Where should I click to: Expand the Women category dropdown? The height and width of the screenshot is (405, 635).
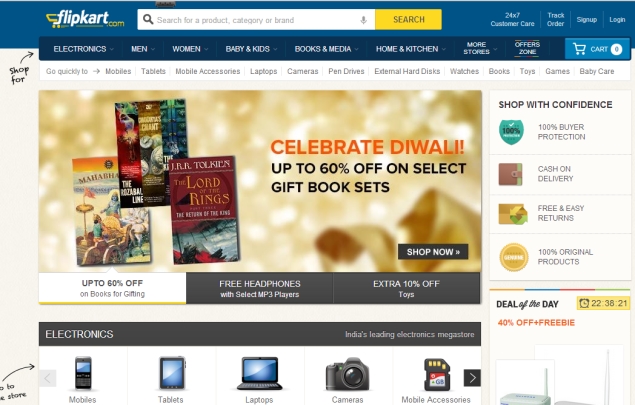tap(190, 49)
